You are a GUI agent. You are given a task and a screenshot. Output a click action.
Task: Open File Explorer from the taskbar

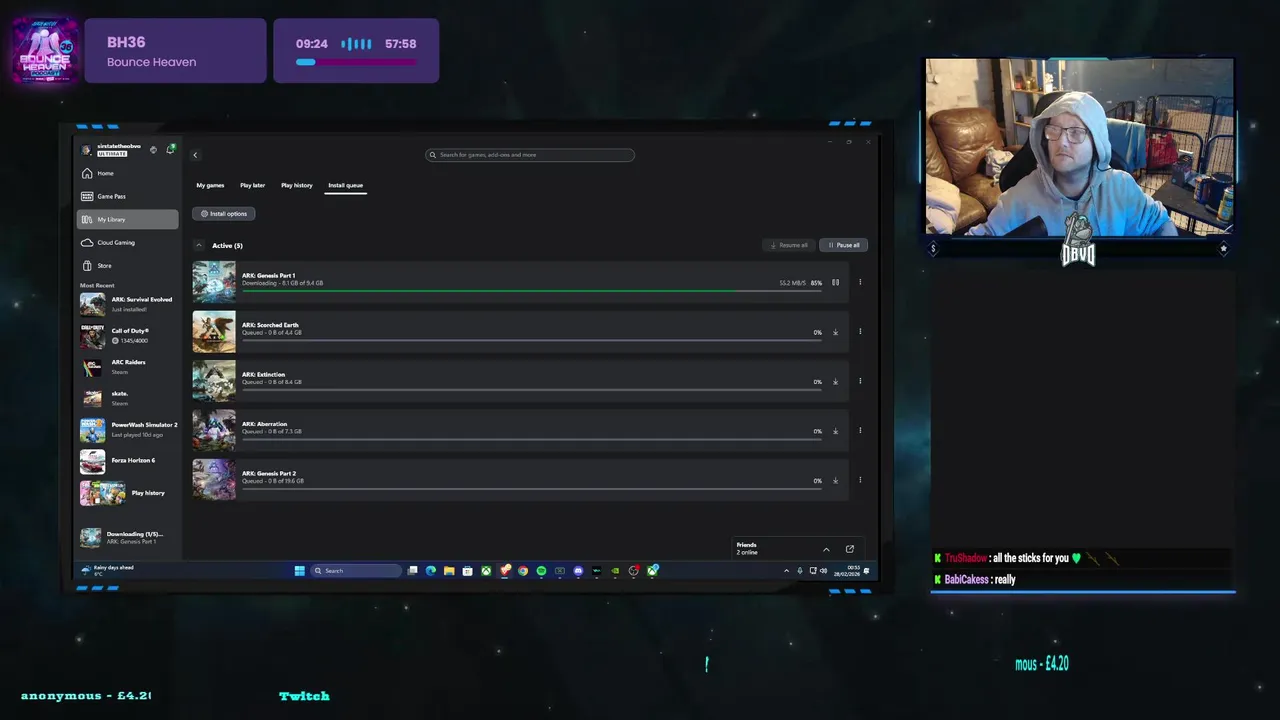(x=449, y=571)
